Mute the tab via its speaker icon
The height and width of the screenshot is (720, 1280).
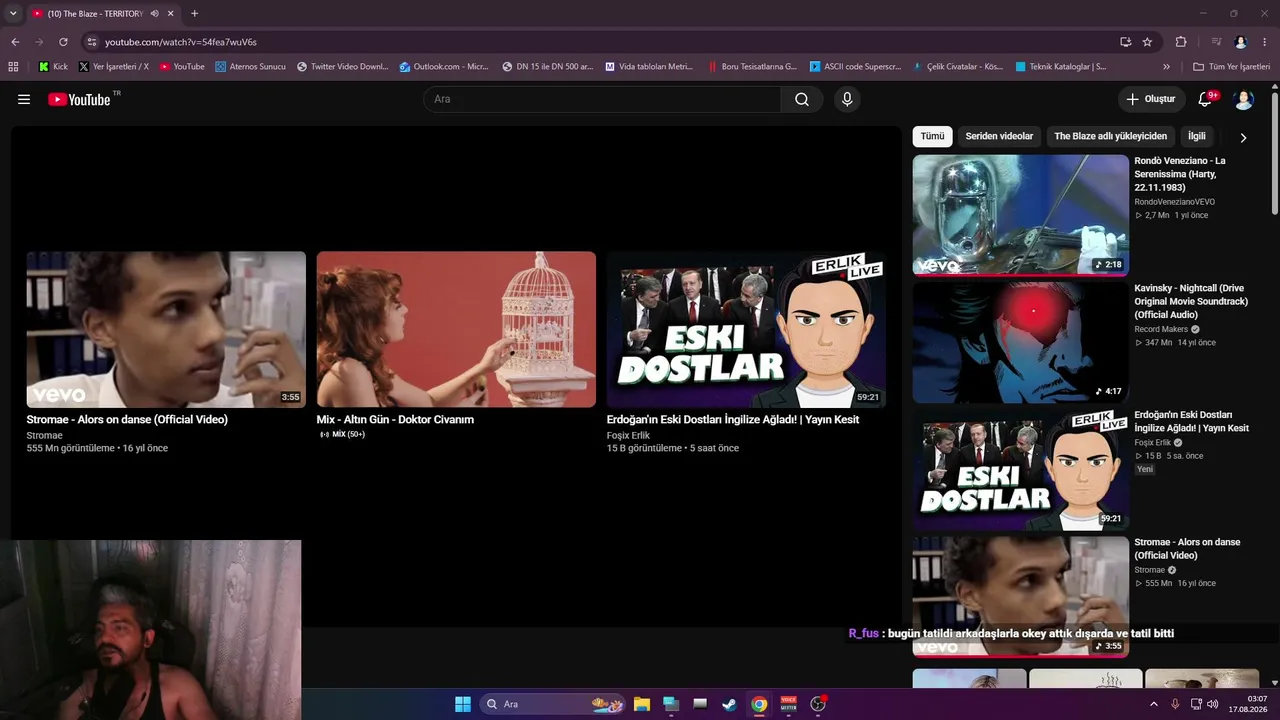point(154,14)
